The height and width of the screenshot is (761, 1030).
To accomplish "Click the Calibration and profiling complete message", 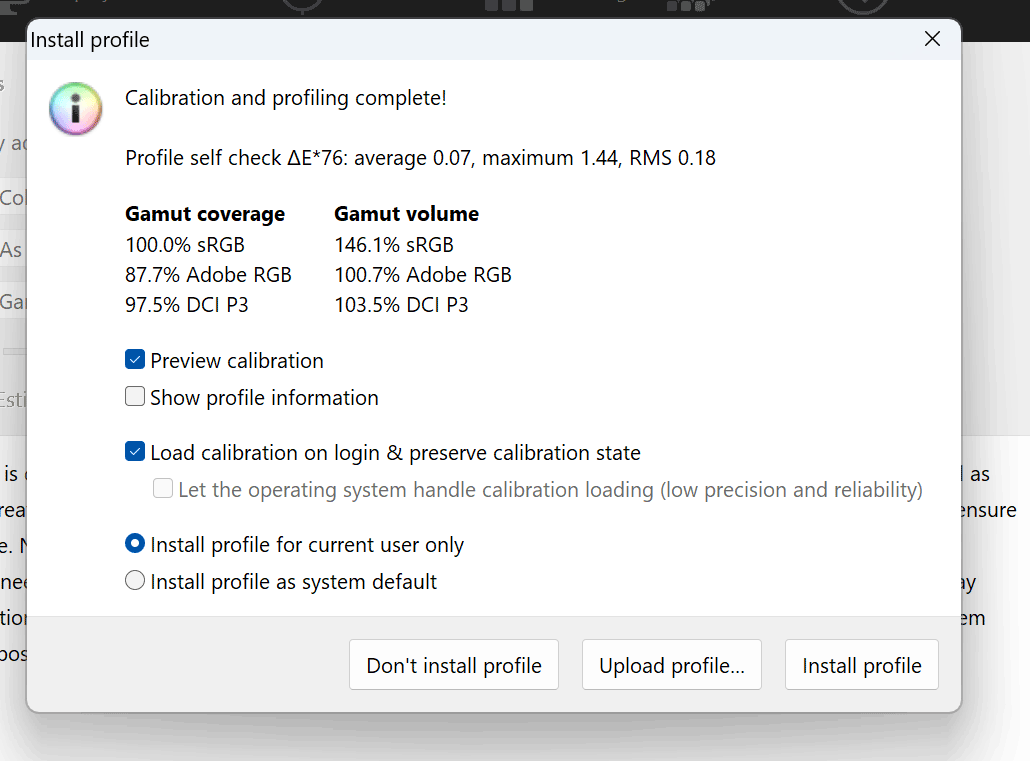I will click(x=285, y=98).
